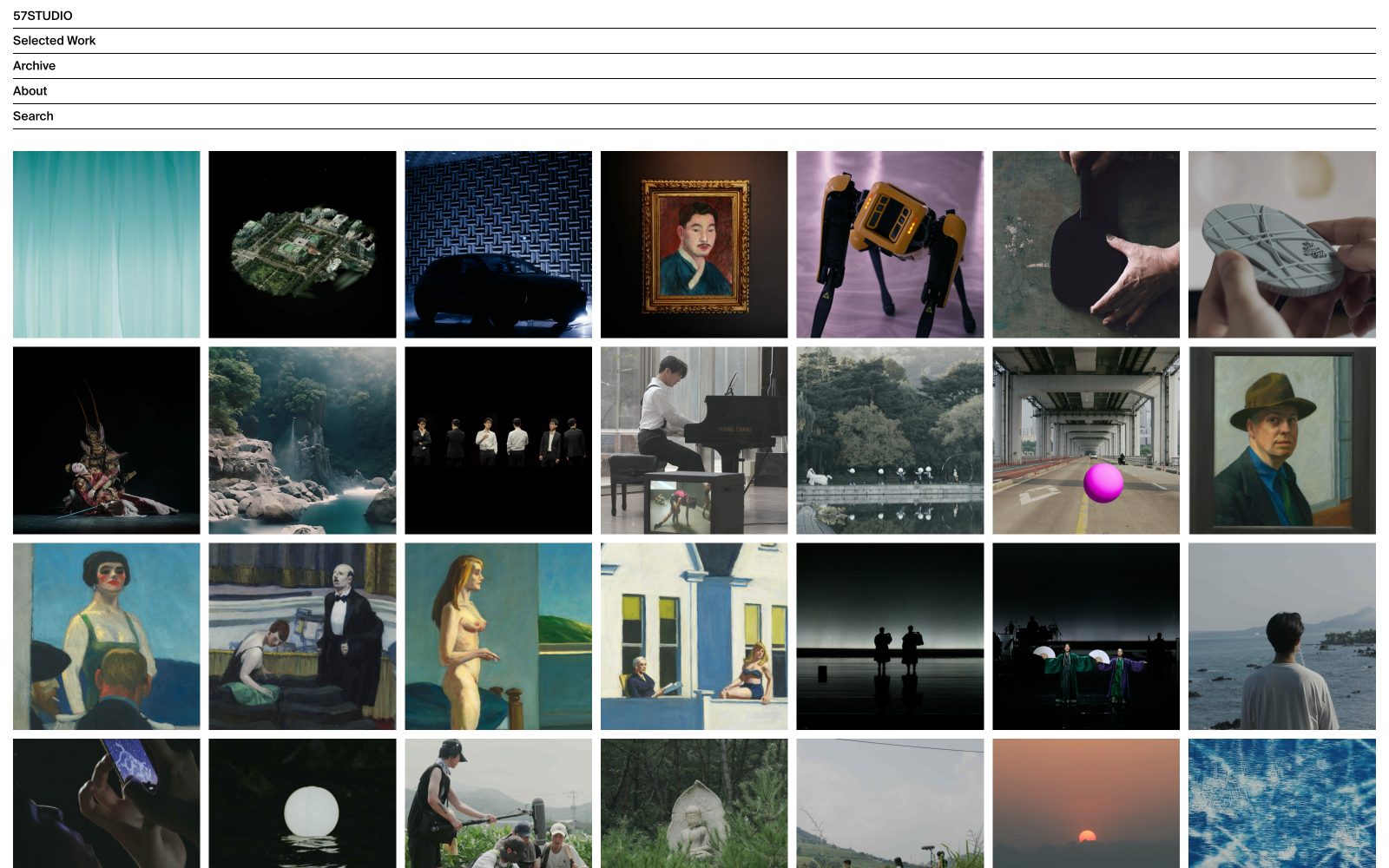Select the gold-framed portrait painting thumbnail
This screenshot has height=868, width=1389.
(694, 244)
